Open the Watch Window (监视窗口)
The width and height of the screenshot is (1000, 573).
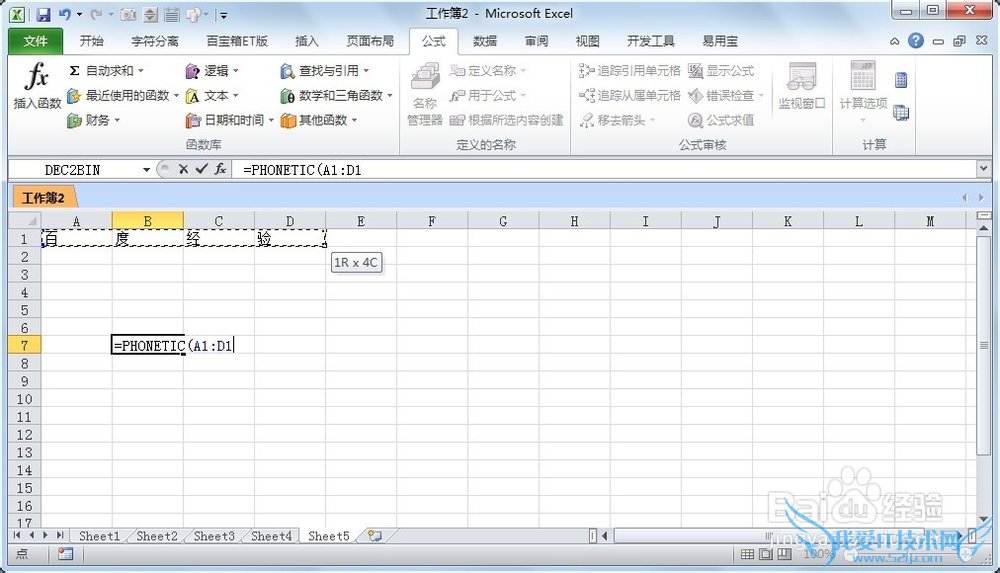[802, 86]
